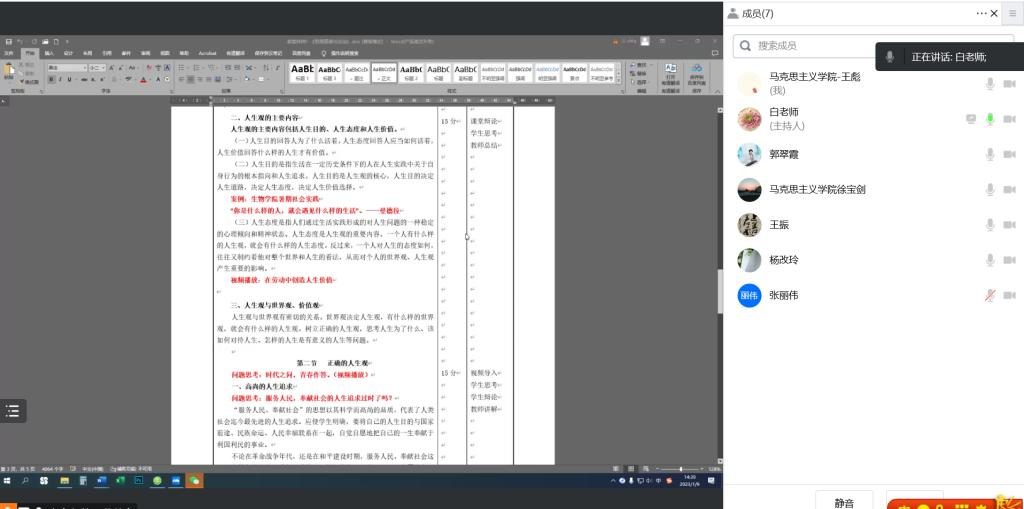
Task: Click the floating list icon at left edge
Action: pos(12,410)
